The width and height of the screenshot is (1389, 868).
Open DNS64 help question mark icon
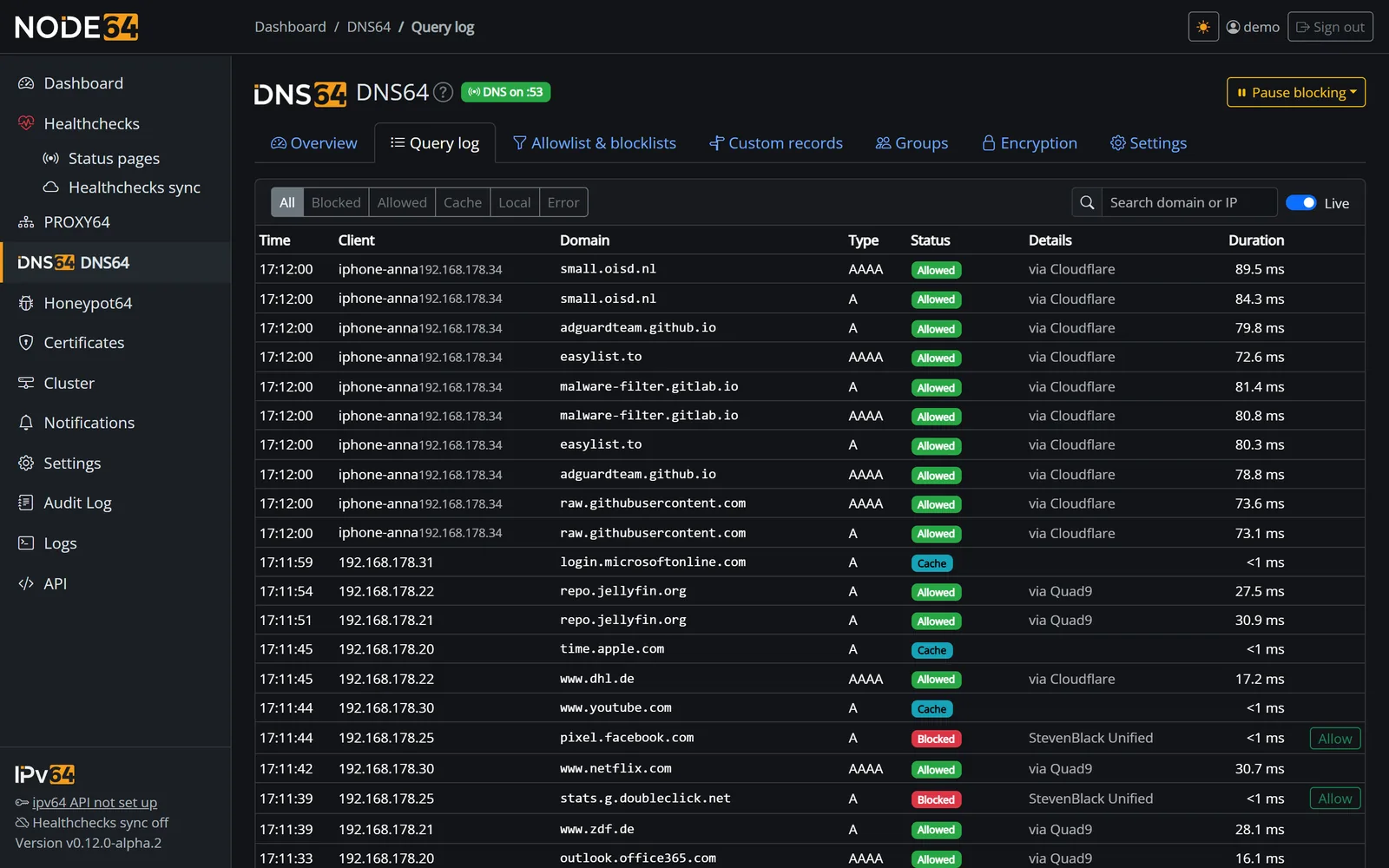point(444,92)
